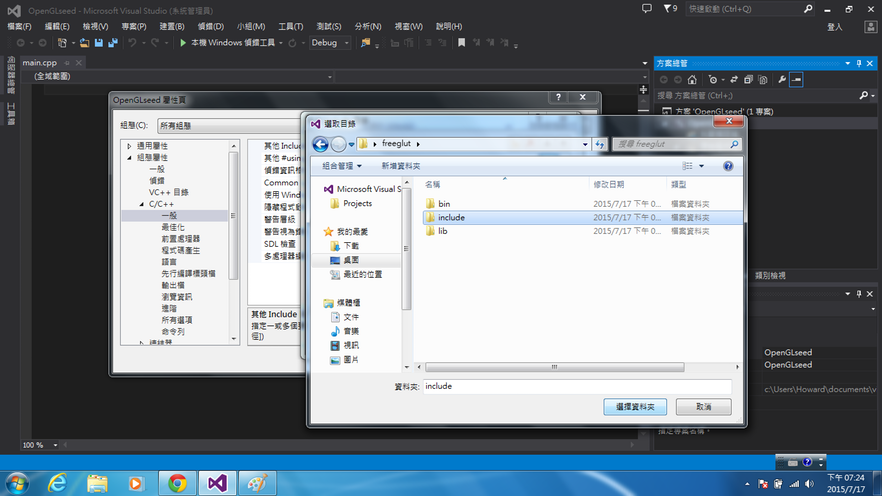This screenshot has width=882, height=496.
Task: Open Paint from the taskbar
Action: pos(257,483)
